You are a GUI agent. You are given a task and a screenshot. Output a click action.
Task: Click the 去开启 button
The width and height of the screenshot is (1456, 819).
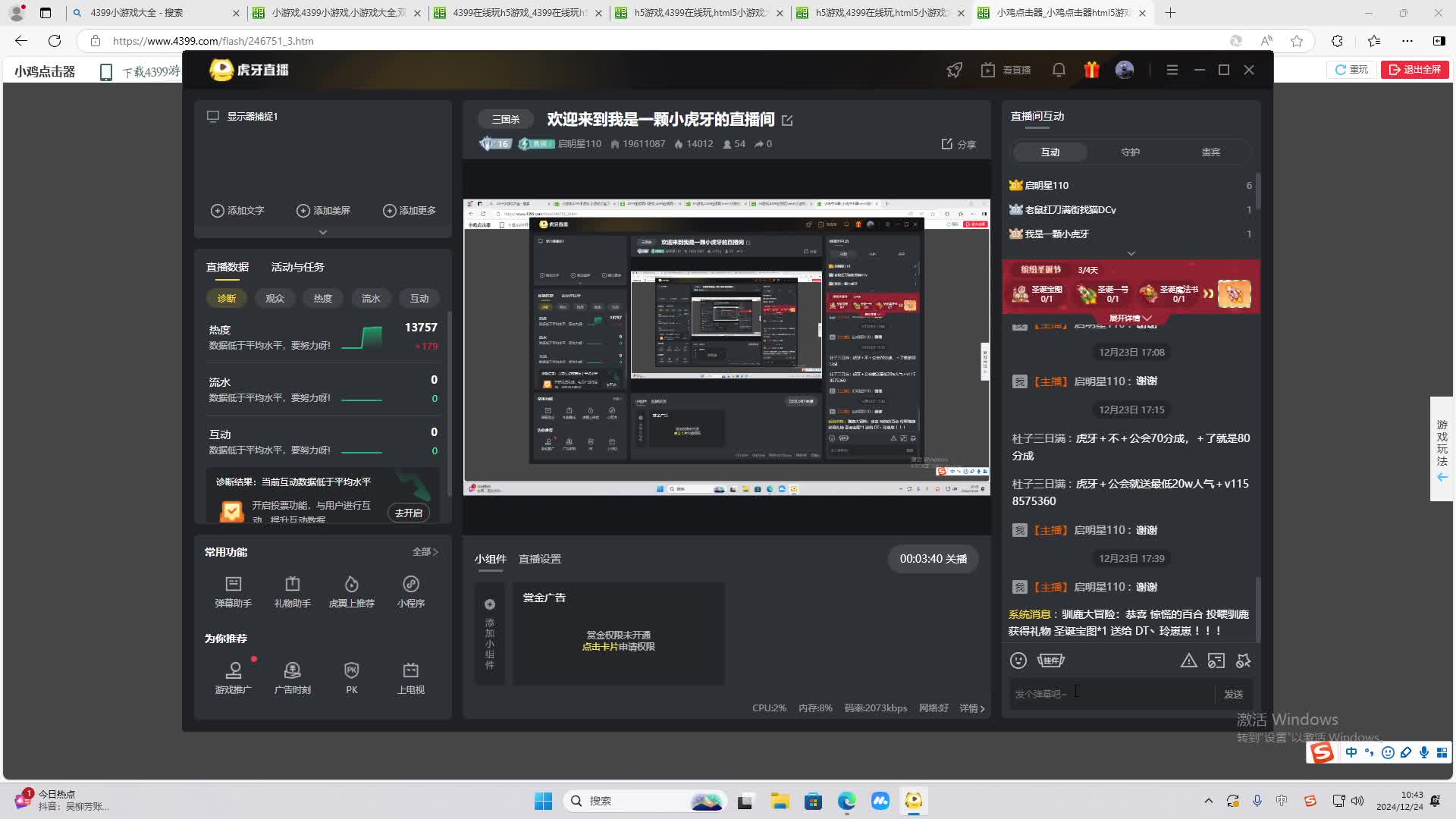pos(408,513)
